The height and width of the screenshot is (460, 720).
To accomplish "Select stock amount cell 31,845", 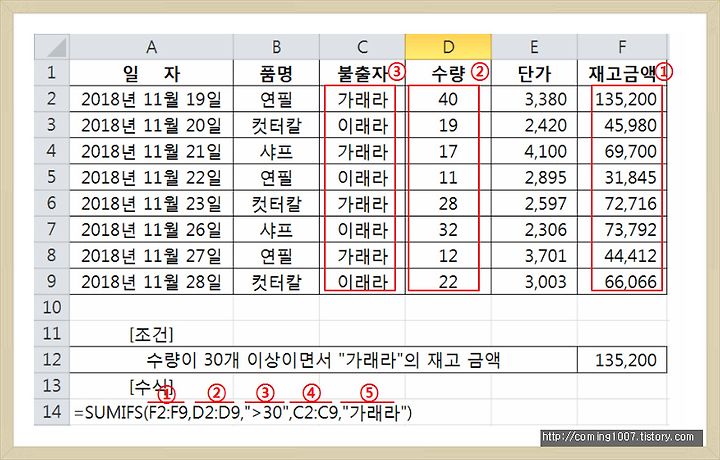I will [622, 177].
